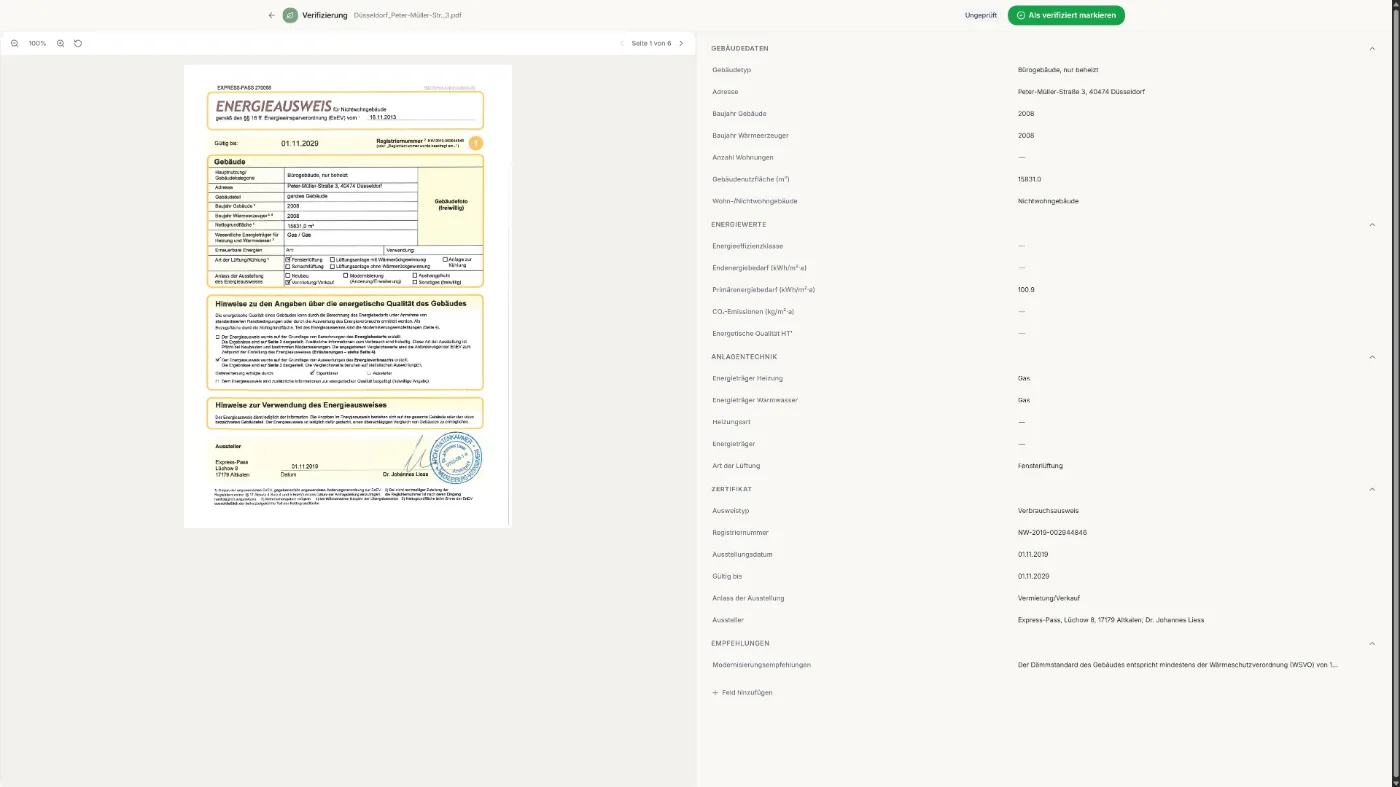Viewport: 1400px width, 787px height.
Task: Click the 'Verifizierung' page title
Action: [x=325, y=15]
